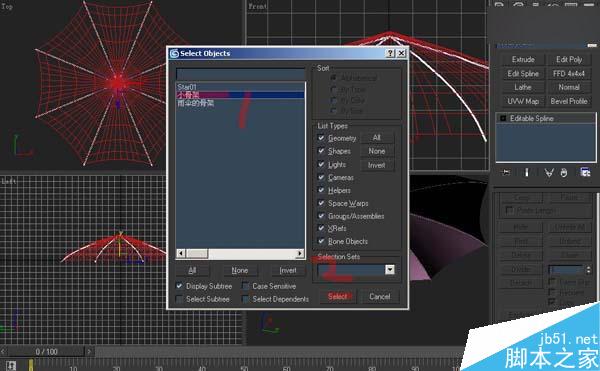Click the Invert button below the object list
This screenshot has height=371, width=600.
pos(288,270)
